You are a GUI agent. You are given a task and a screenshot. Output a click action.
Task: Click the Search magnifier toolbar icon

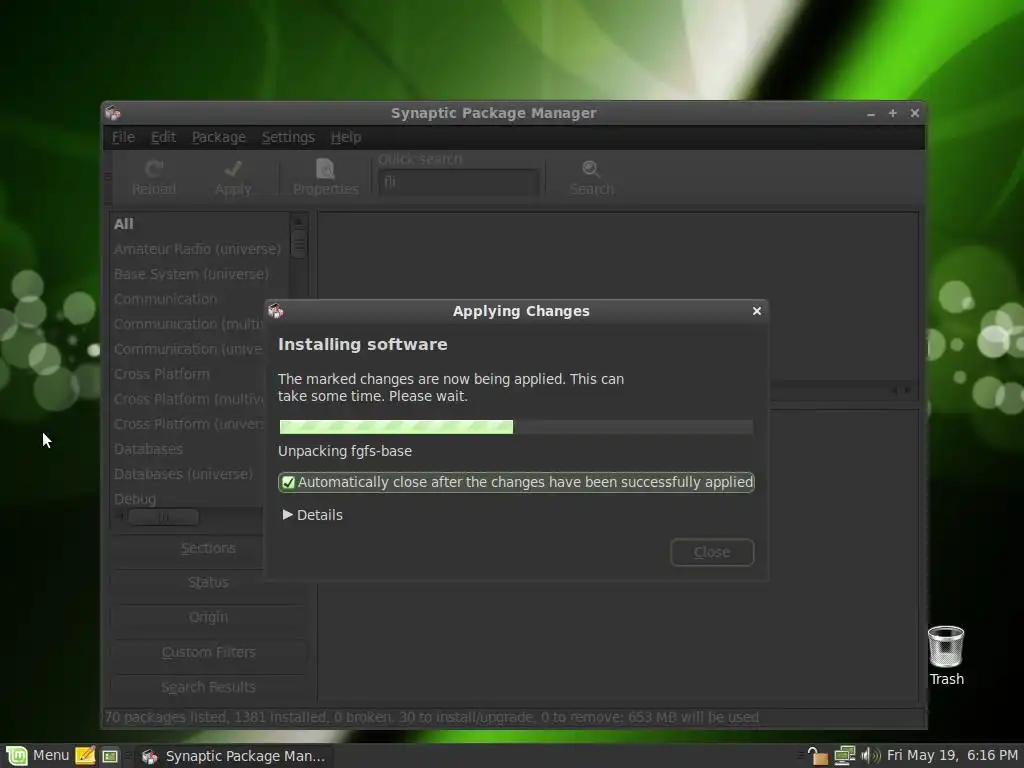coord(591,169)
